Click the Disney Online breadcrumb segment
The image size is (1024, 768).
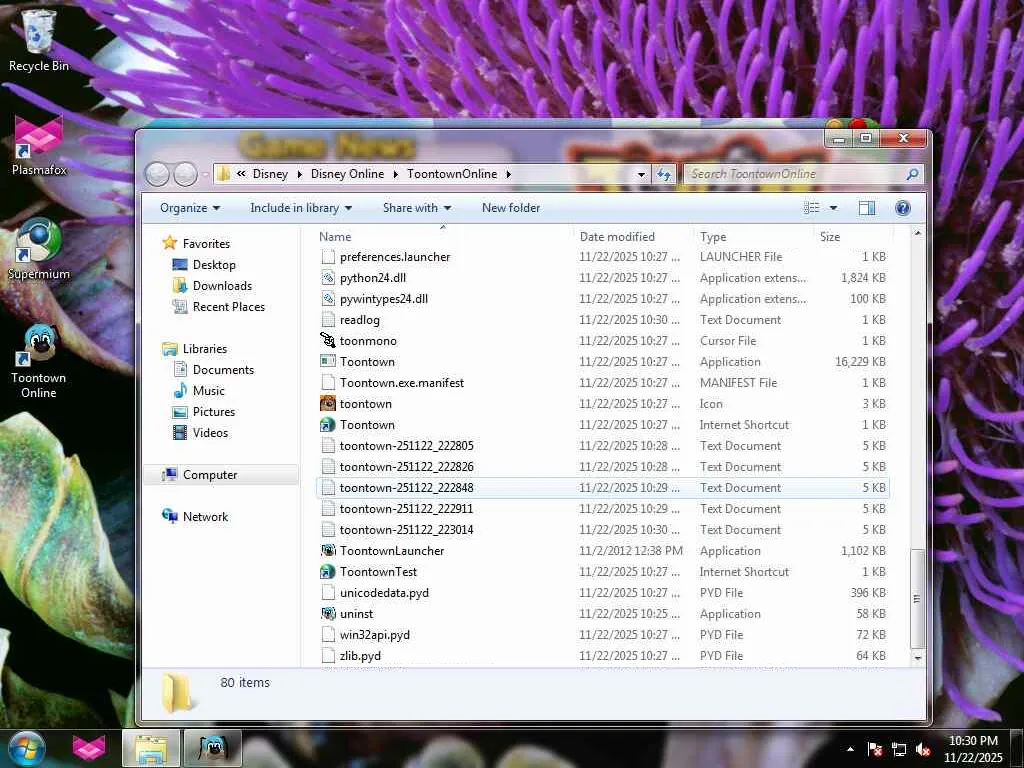[x=347, y=174]
